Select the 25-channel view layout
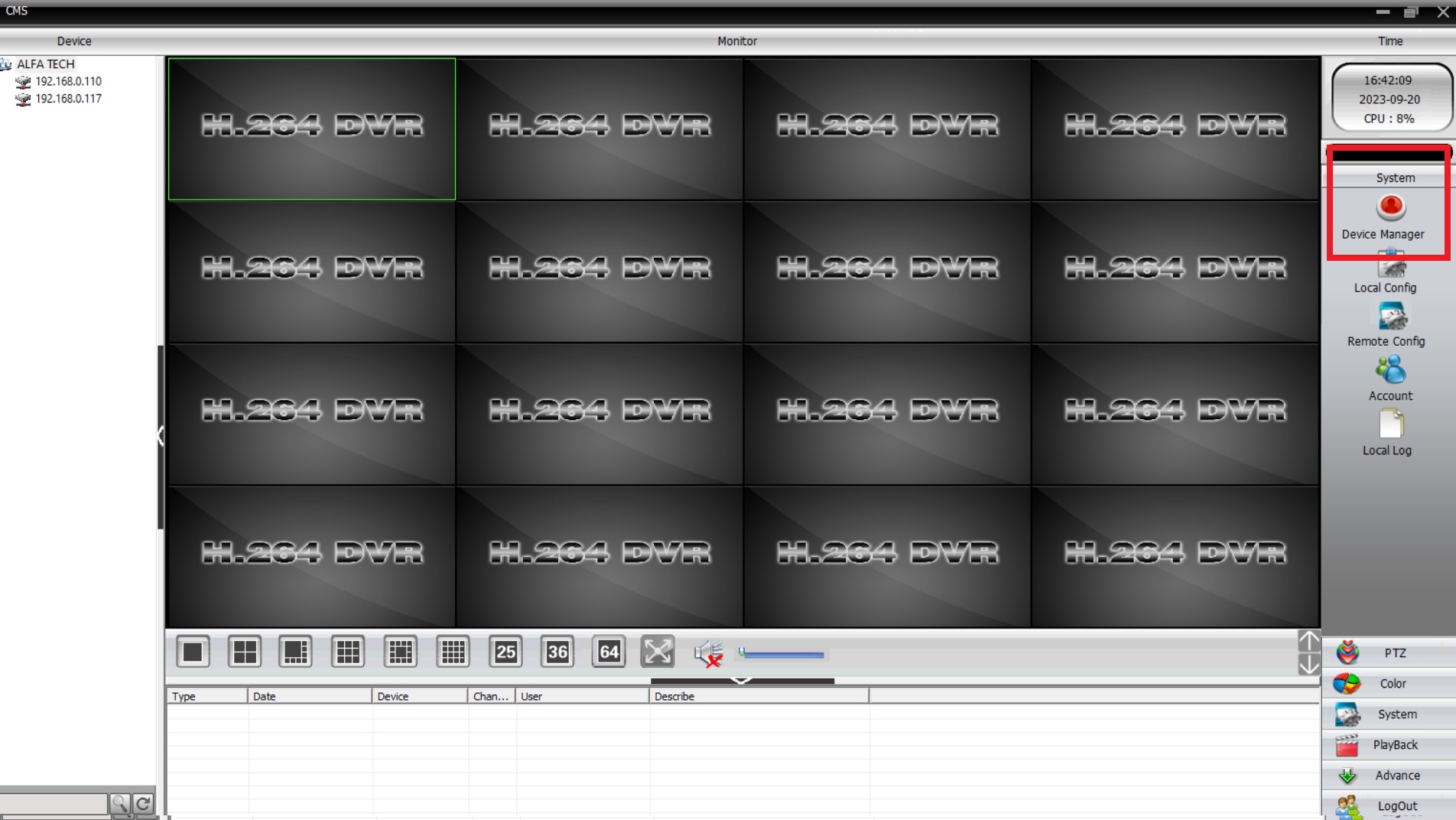Screen dimensions: 1456x820 point(505,652)
